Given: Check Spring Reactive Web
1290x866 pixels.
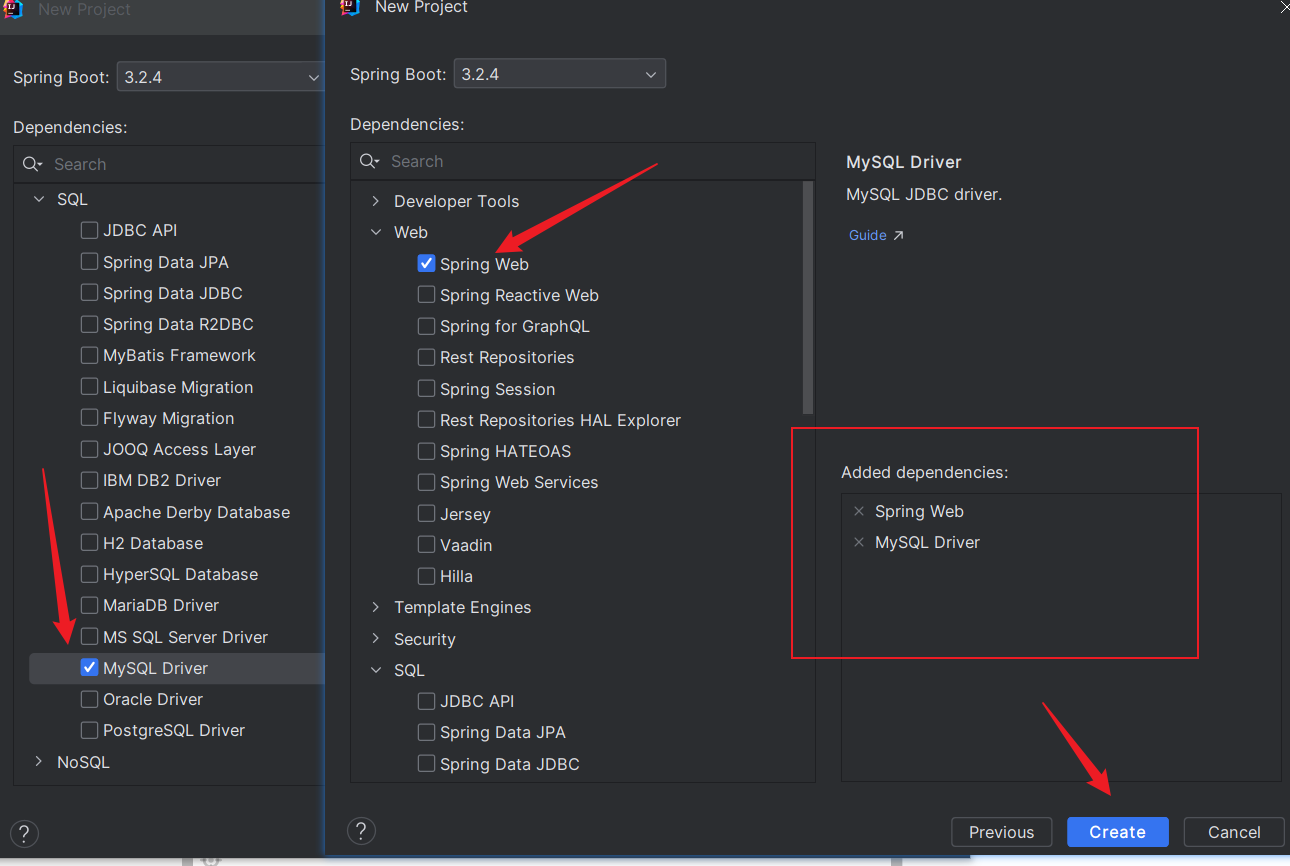Looking at the screenshot, I should pos(426,295).
